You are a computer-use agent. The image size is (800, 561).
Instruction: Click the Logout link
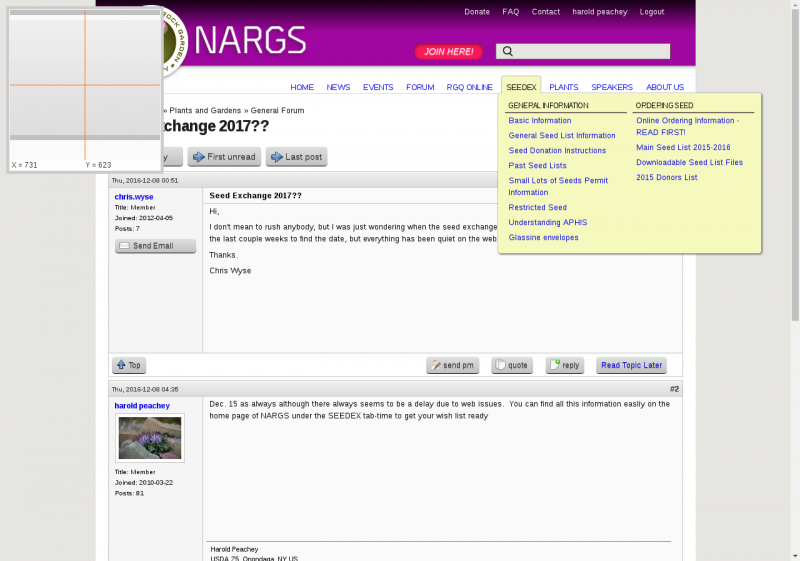pos(651,12)
